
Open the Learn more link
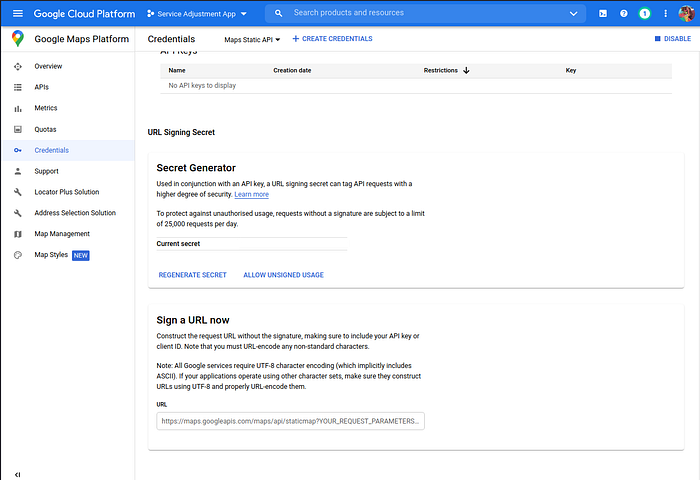tap(251, 195)
